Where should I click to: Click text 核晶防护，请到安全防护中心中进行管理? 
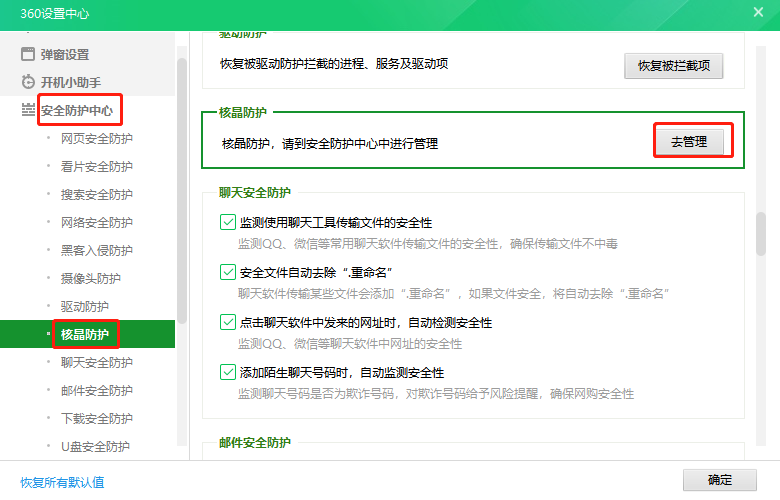pos(330,144)
